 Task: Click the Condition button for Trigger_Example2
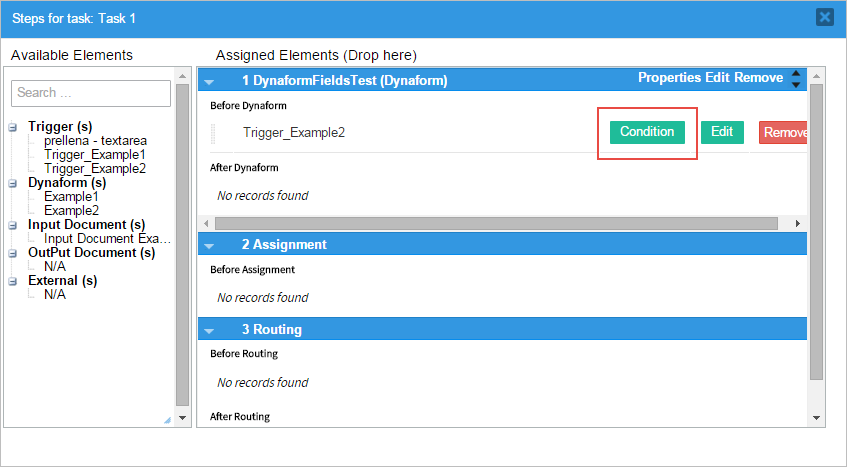click(x=647, y=132)
